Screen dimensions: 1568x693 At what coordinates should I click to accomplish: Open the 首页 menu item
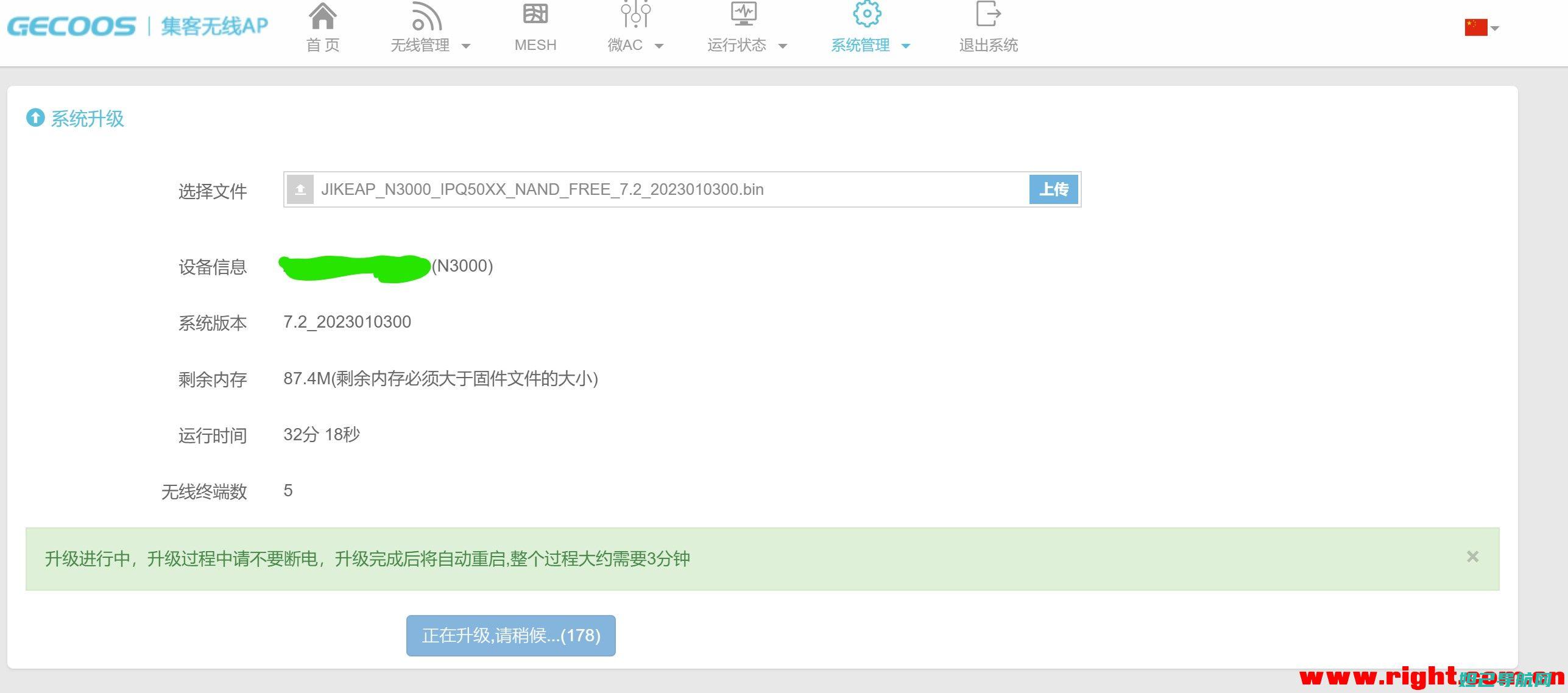point(323,45)
